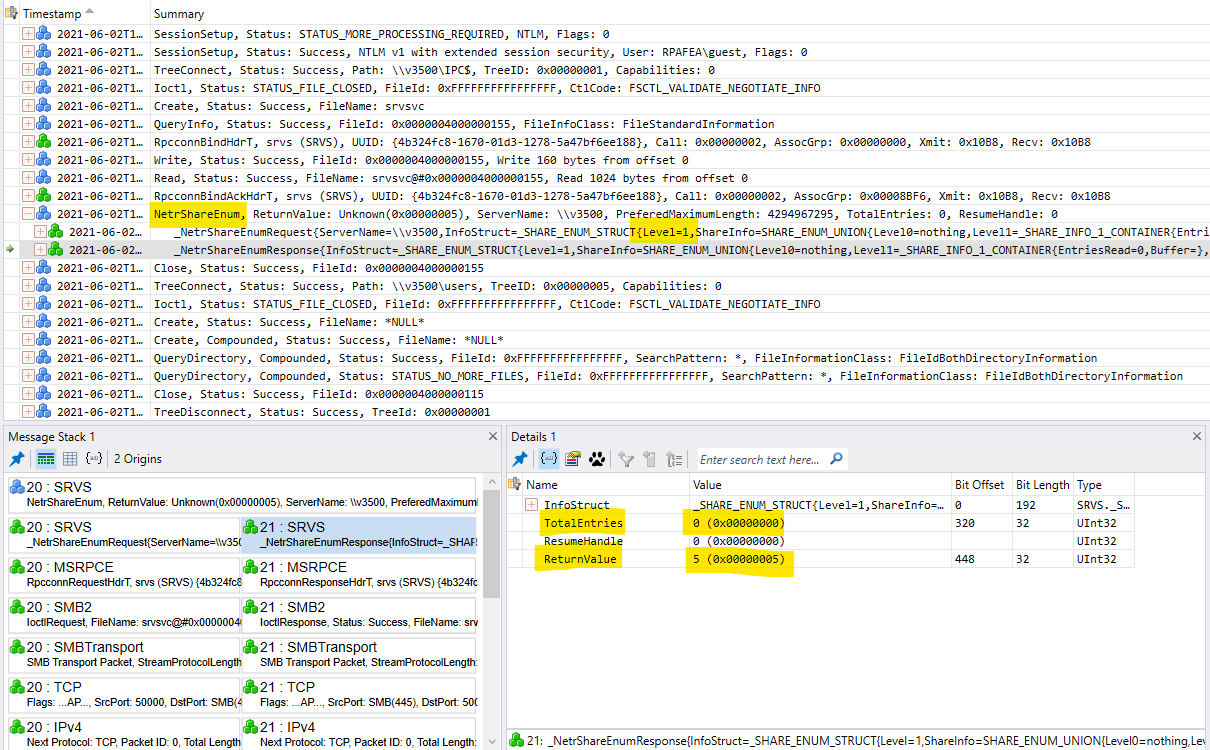1210x750 pixels.
Task: Pin the Message Stack 1 panel
Action: point(17,459)
